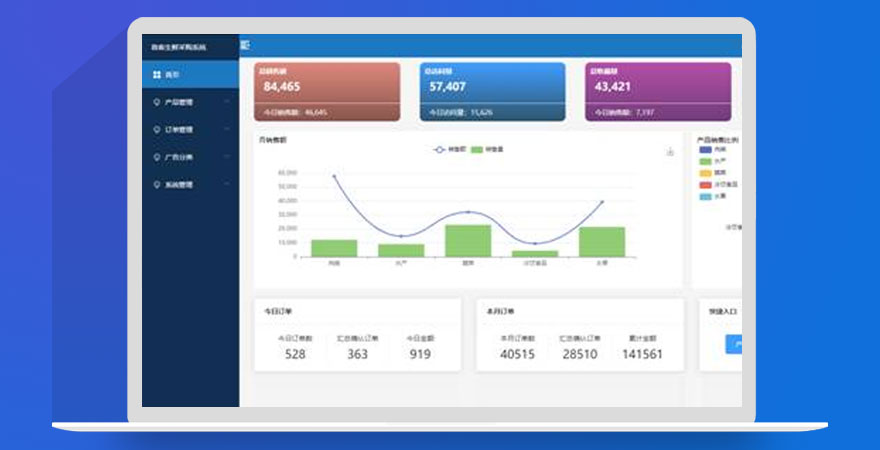Click the grid icon beside the home item
Viewport: 880px width, 450px height.
[156, 74]
